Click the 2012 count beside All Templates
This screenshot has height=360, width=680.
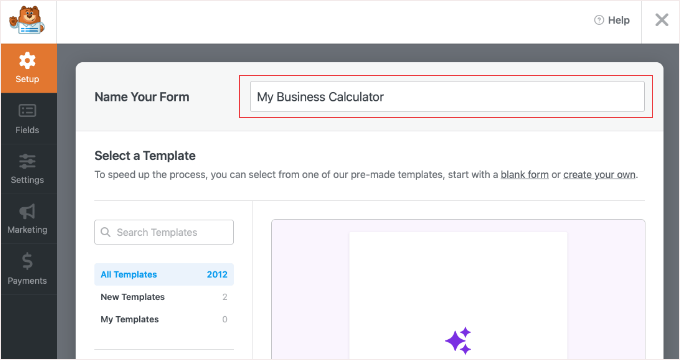pyautogui.click(x=217, y=275)
